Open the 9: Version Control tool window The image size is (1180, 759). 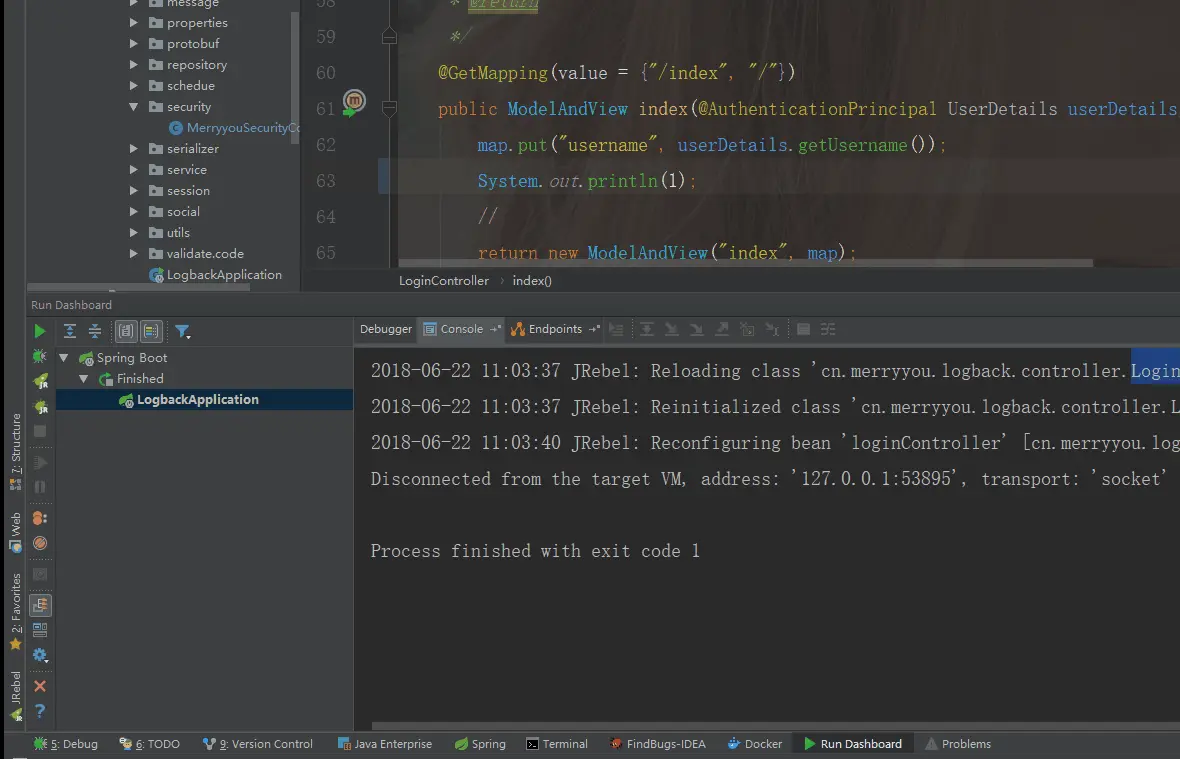[257, 744]
